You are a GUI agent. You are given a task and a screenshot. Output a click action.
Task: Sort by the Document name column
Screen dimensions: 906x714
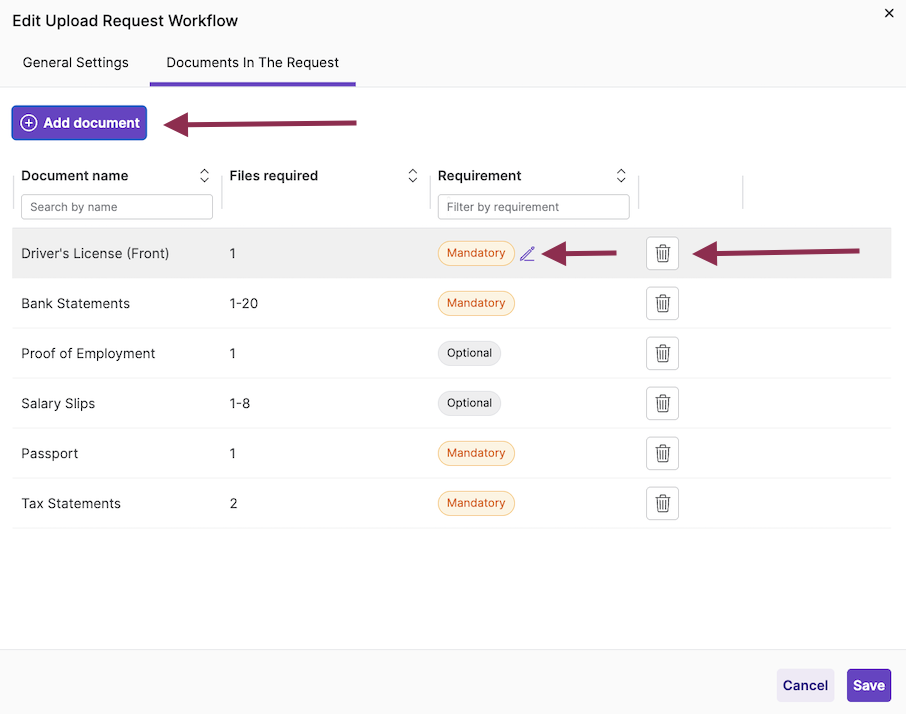(204, 175)
